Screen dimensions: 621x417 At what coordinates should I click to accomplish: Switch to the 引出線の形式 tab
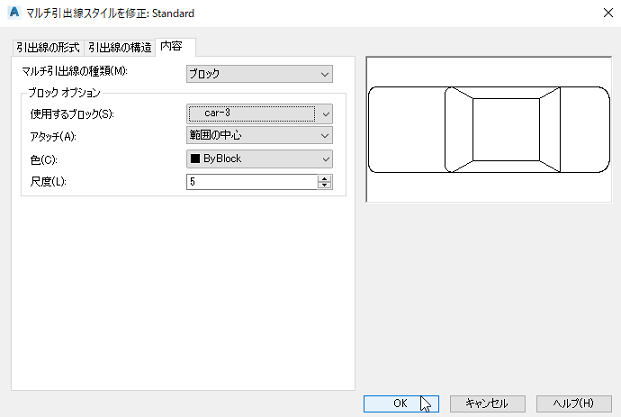click(x=48, y=48)
